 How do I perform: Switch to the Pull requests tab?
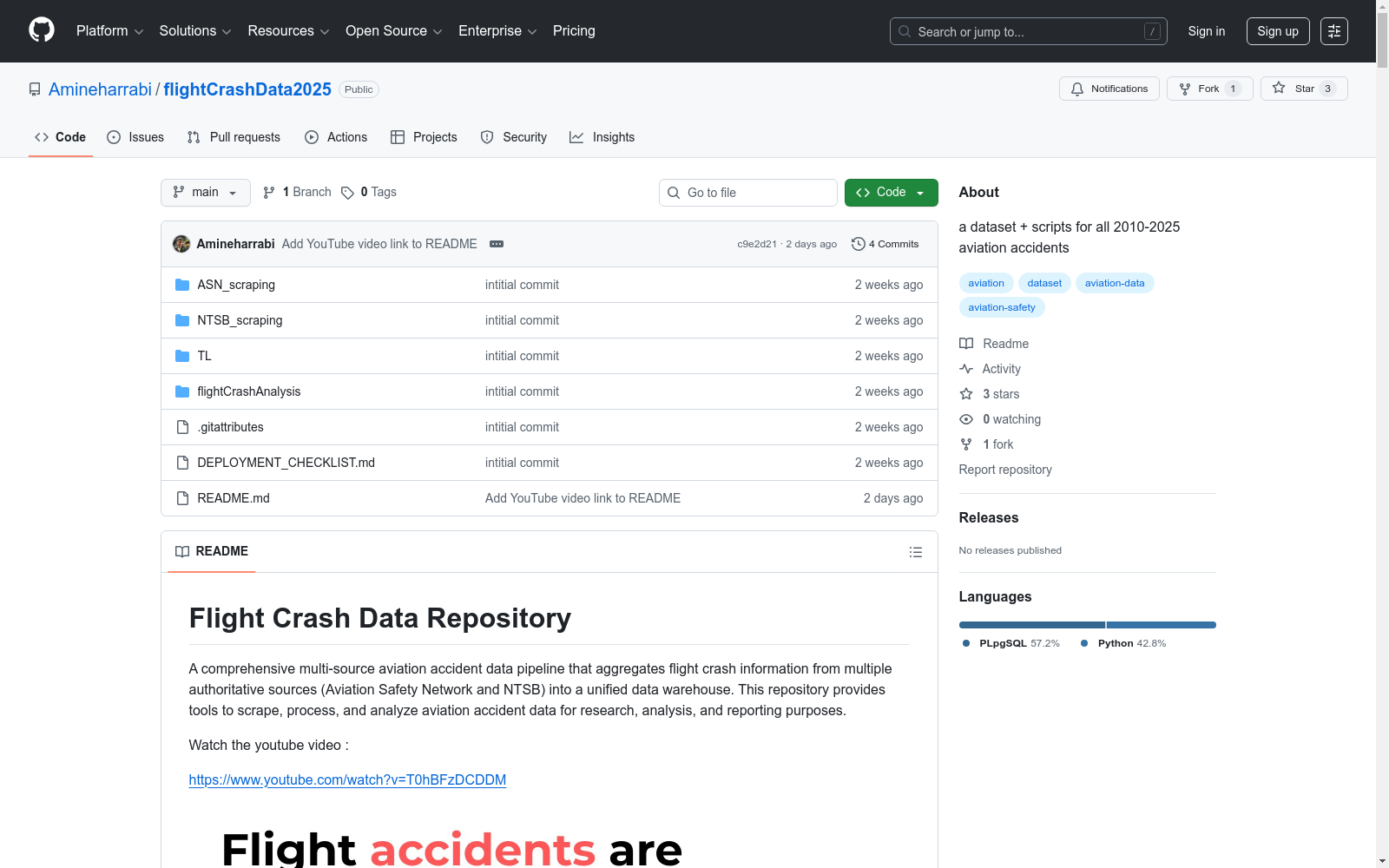(234, 137)
